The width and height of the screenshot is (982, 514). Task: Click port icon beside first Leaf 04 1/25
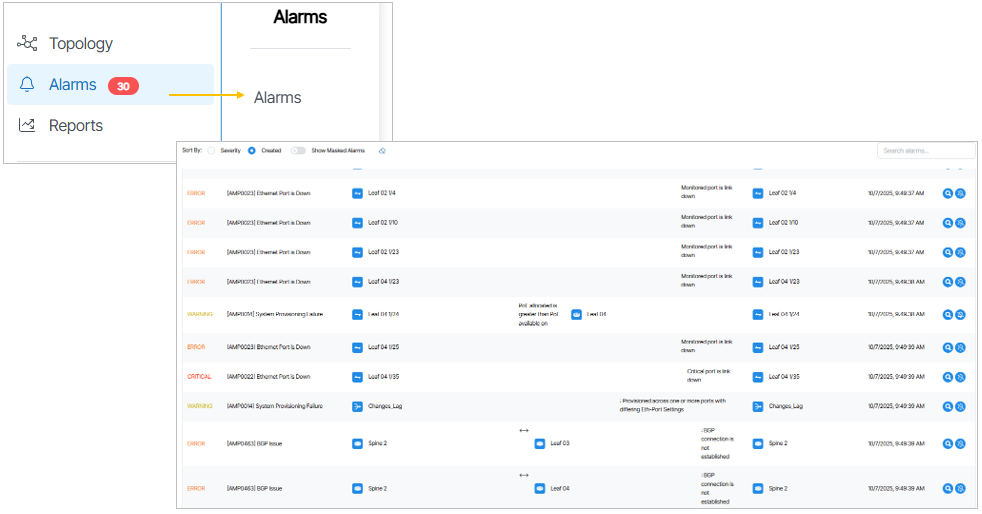(x=357, y=347)
